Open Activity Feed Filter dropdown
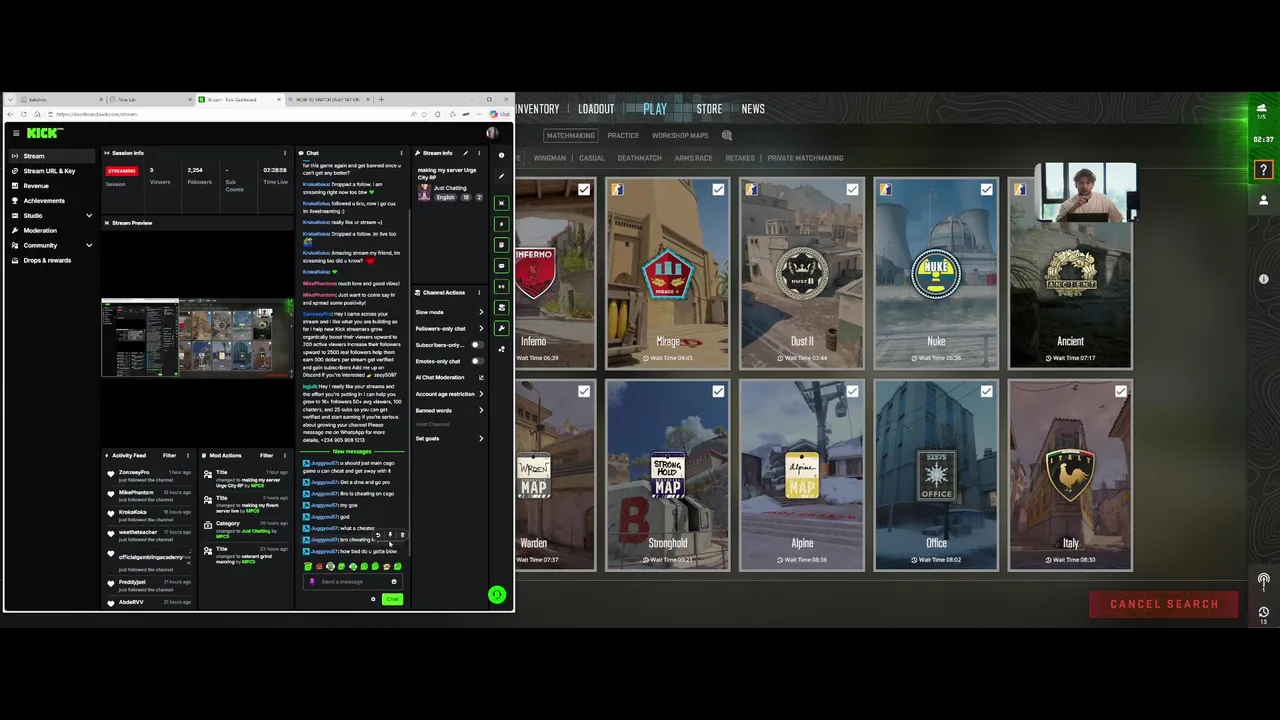The height and width of the screenshot is (720, 1280). (x=169, y=456)
